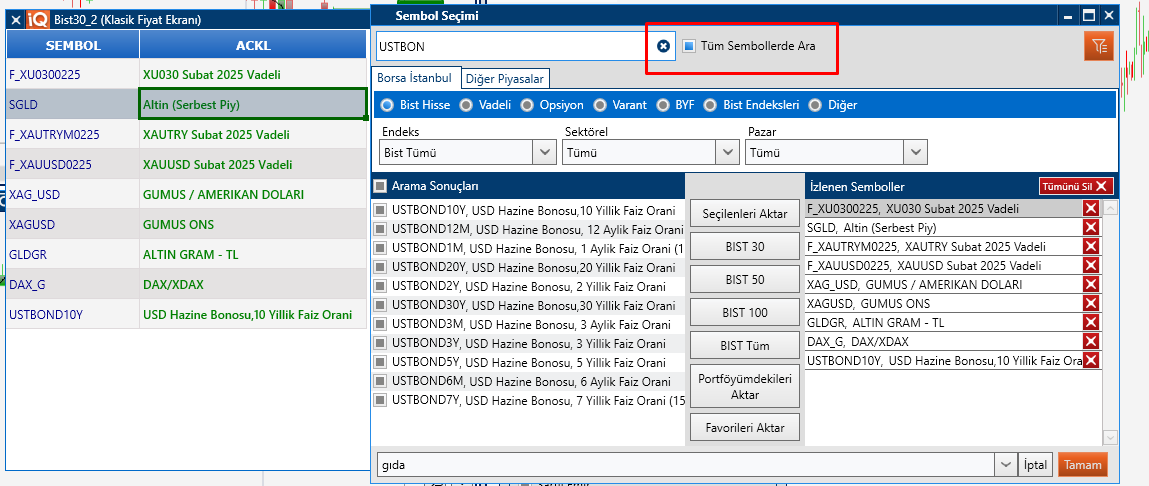The width and height of the screenshot is (1149, 486).
Task: Remove XAGUSD GUMUS ONS from watchlist
Action: [1091, 304]
